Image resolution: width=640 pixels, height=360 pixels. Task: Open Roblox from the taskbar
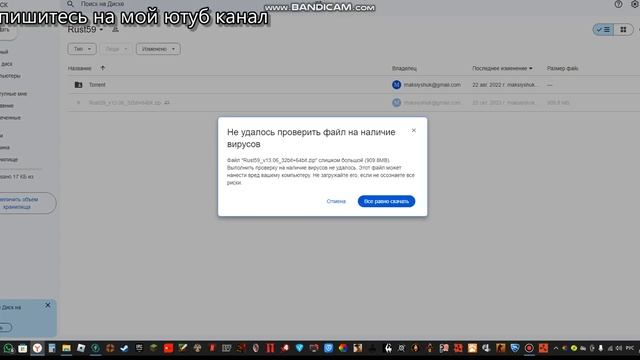[x=81, y=348]
